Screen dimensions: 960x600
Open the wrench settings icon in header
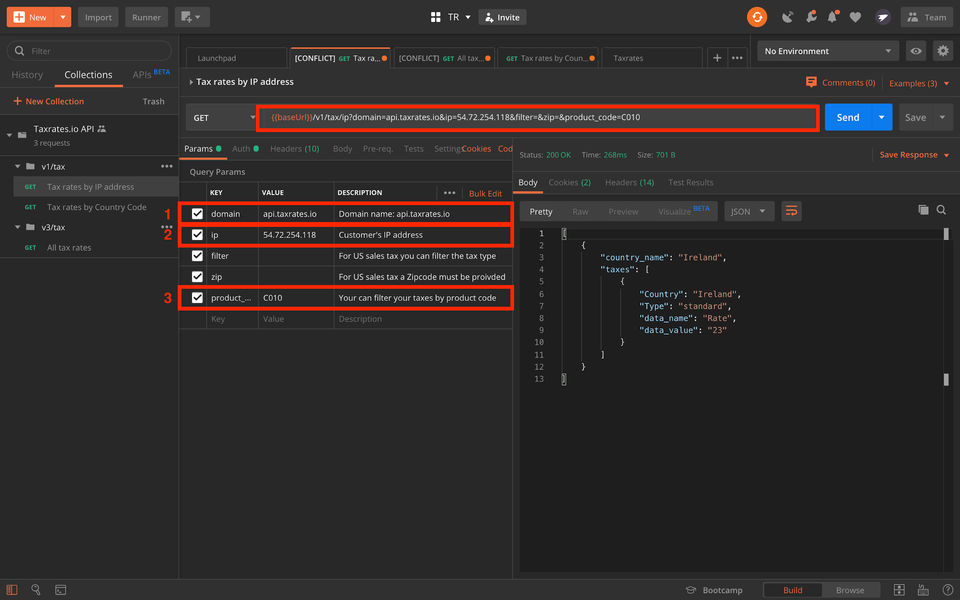[x=811, y=17]
